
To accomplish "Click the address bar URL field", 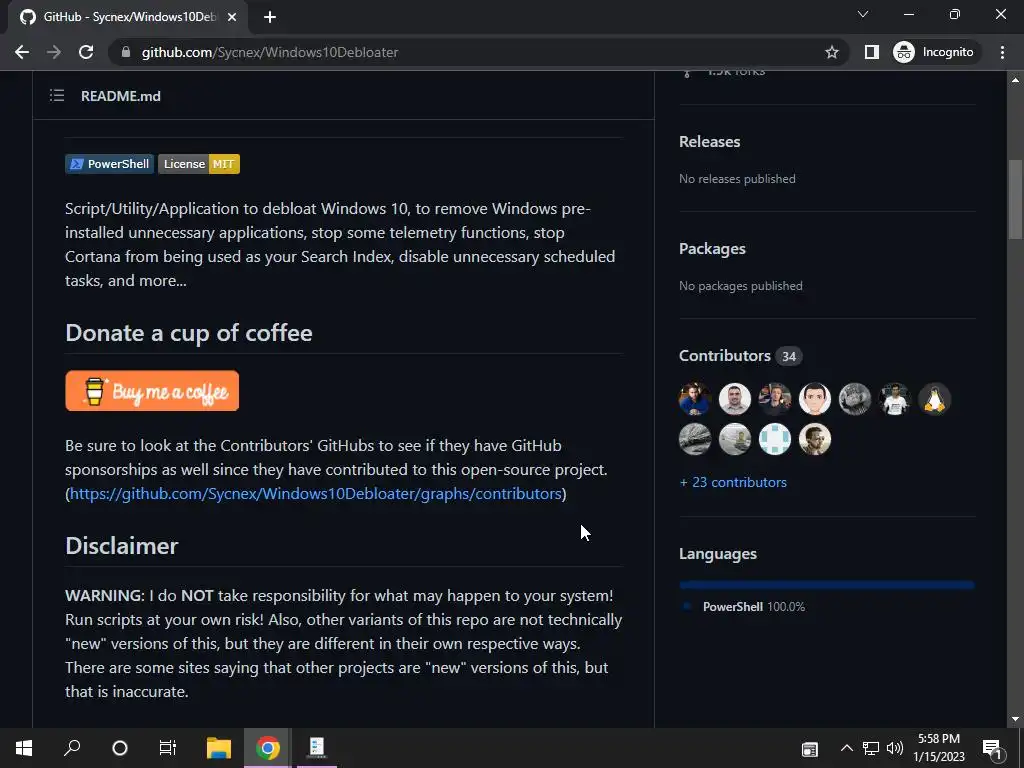I will point(477,52).
